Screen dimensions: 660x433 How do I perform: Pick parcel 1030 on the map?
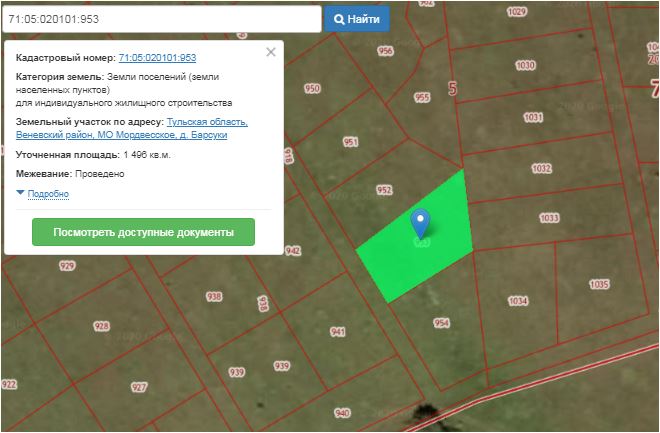point(525,65)
